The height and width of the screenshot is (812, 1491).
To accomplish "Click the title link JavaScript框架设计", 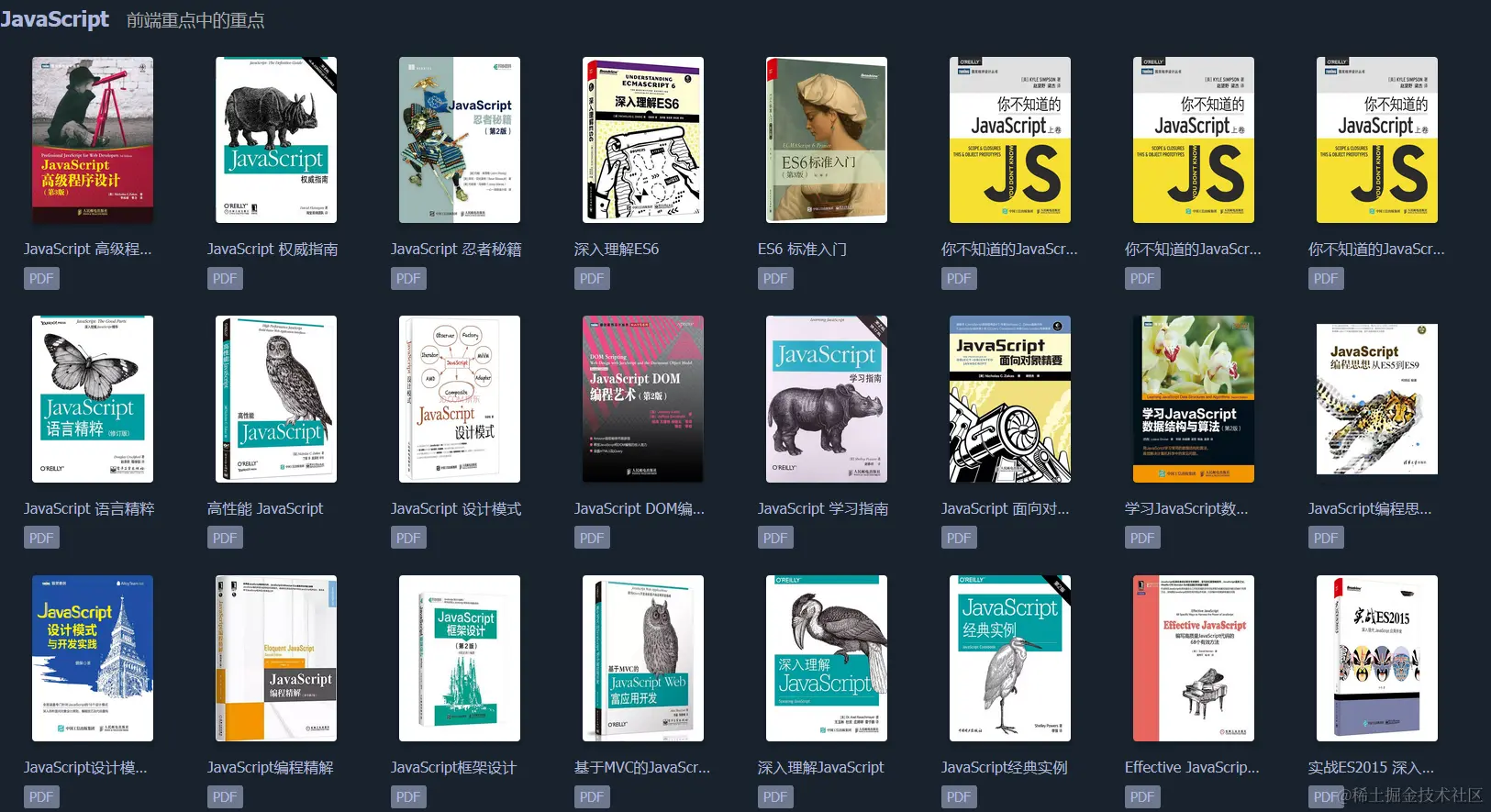I will (454, 767).
